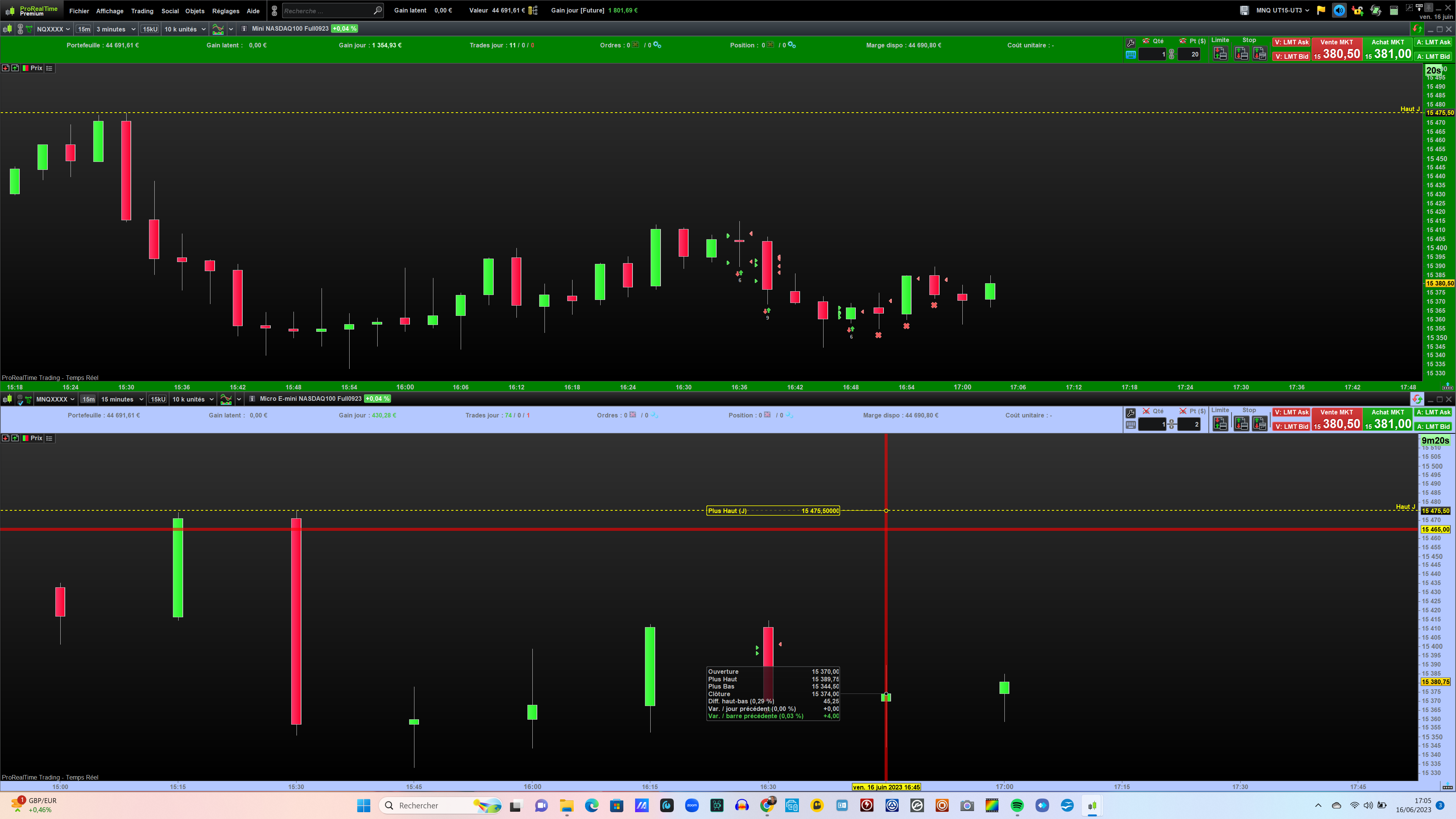Click the info icon beside Mini NASDAQ100

244,29
